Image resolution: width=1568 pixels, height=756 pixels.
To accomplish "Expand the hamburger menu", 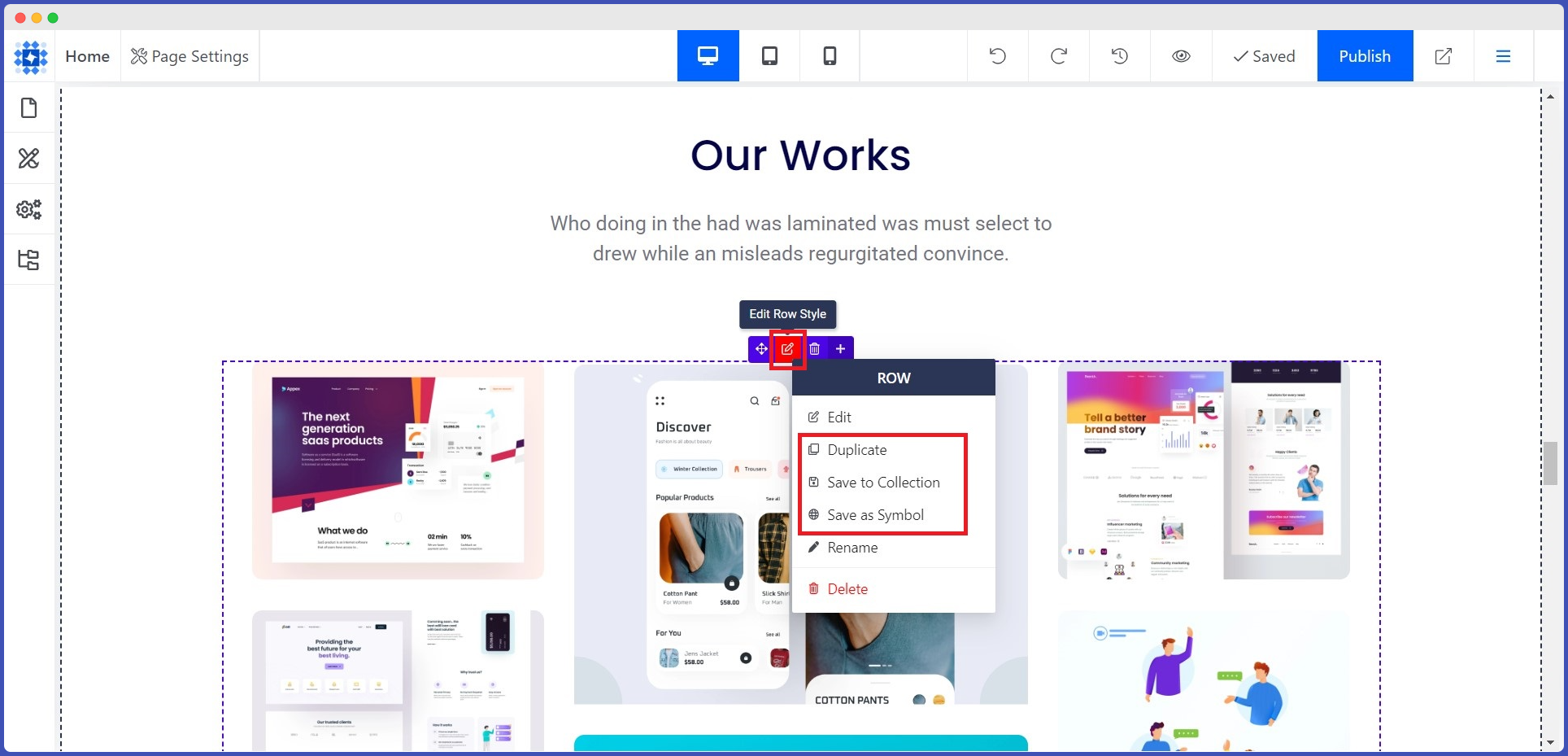I will (1504, 55).
